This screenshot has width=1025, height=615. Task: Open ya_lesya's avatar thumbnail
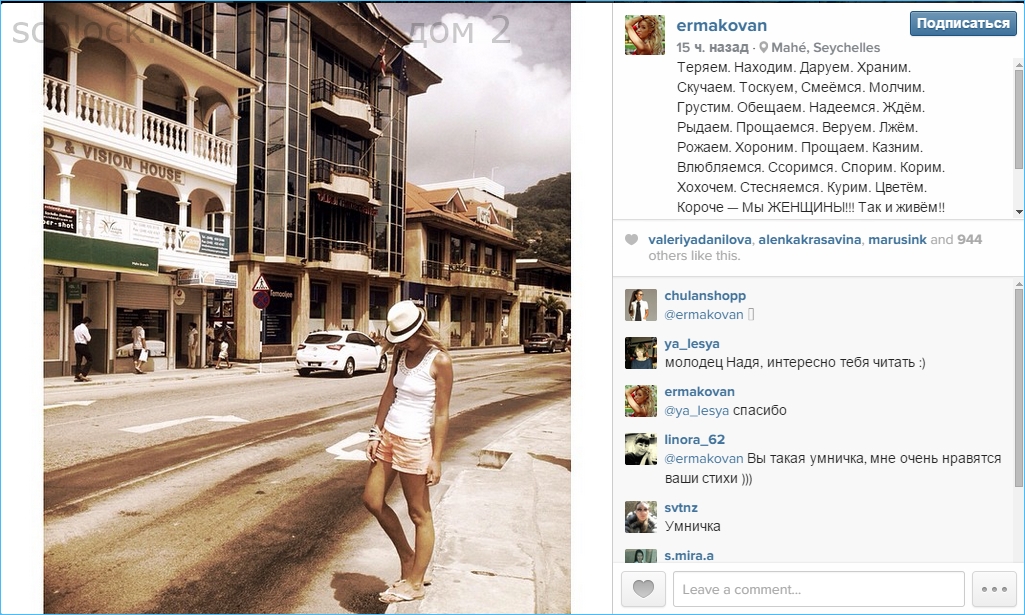point(641,353)
